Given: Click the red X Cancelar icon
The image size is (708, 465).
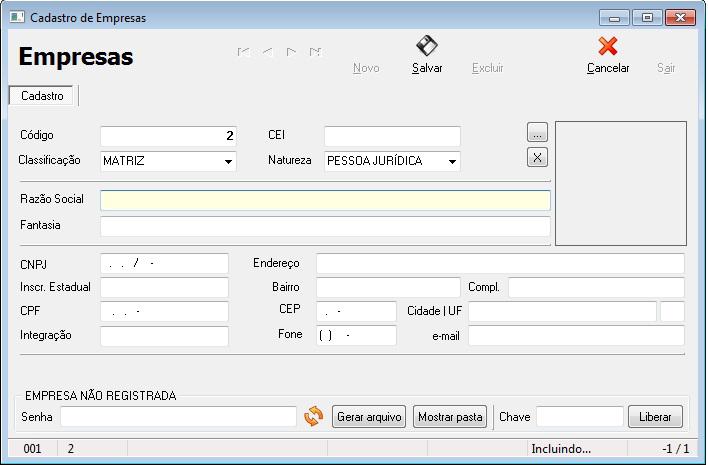Looking at the screenshot, I should (607, 46).
